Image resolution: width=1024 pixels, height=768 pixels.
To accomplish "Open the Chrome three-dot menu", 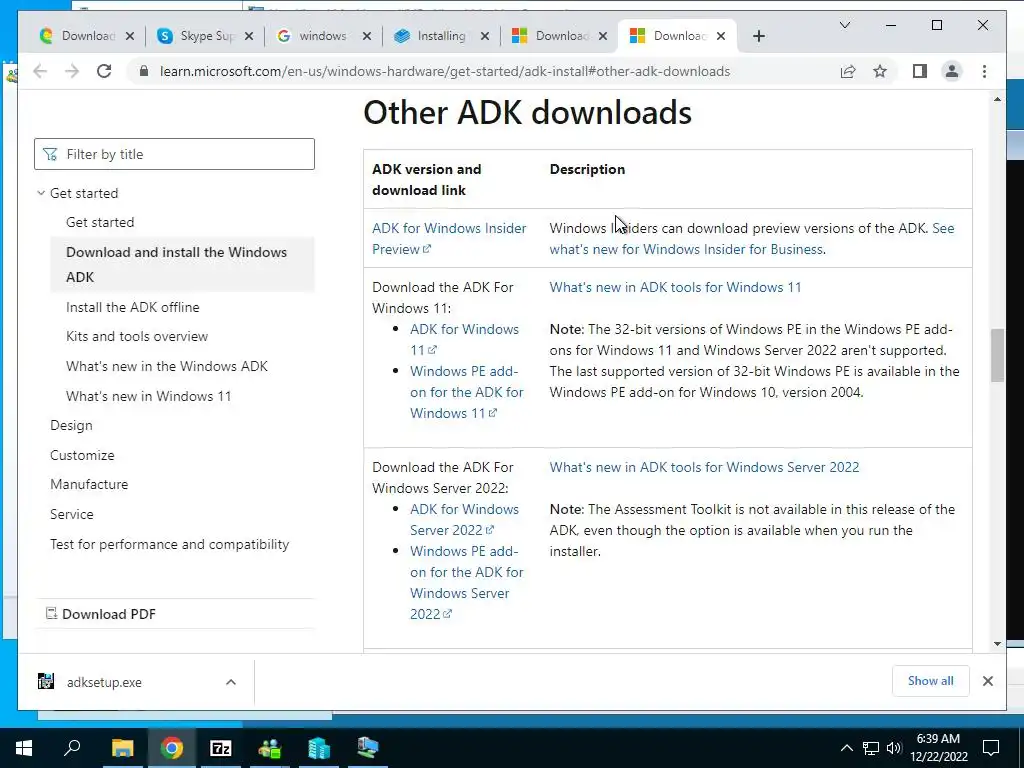I will click(984, 71).
